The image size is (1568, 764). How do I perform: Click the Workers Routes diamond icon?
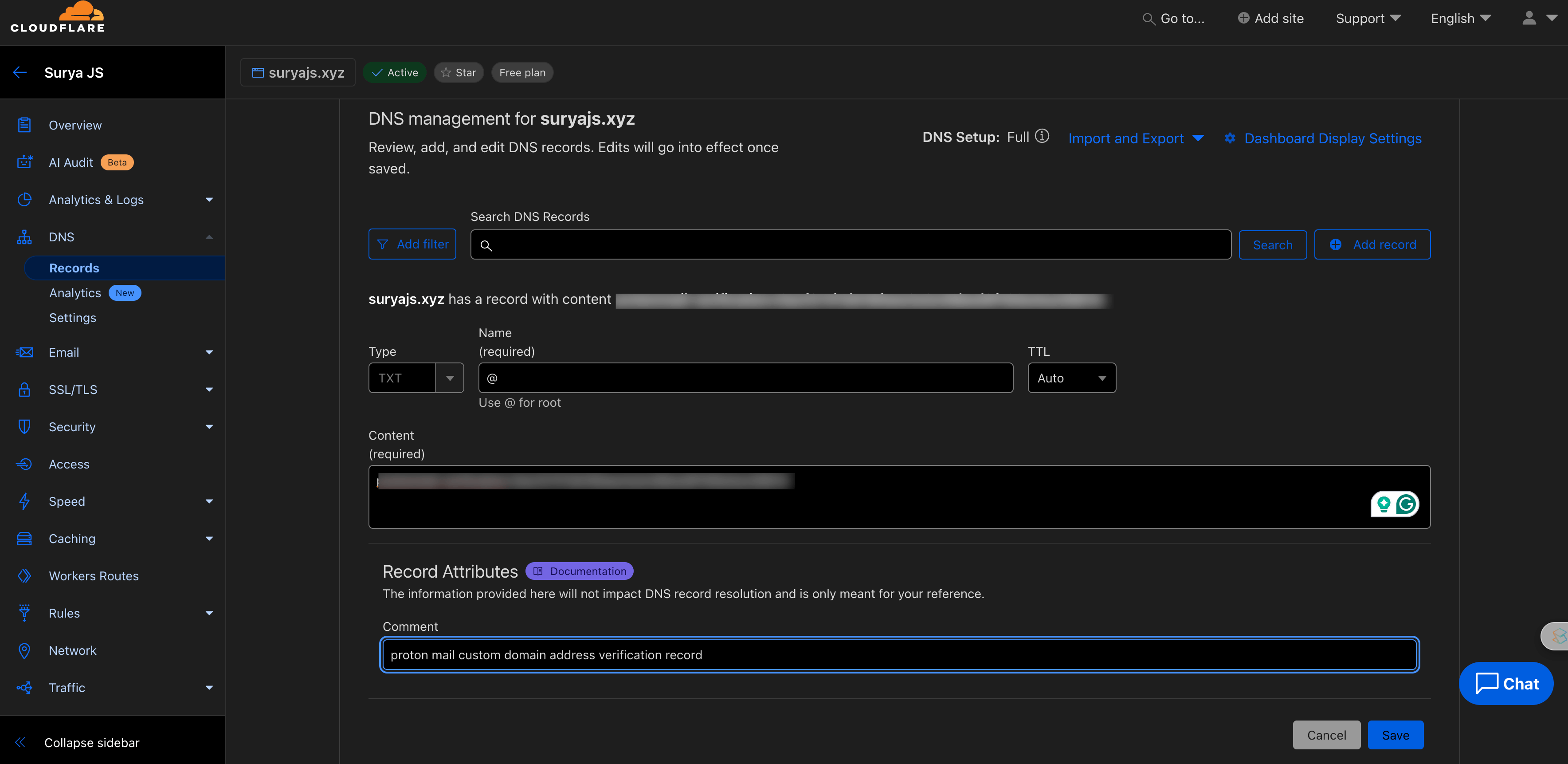(24, 576)
